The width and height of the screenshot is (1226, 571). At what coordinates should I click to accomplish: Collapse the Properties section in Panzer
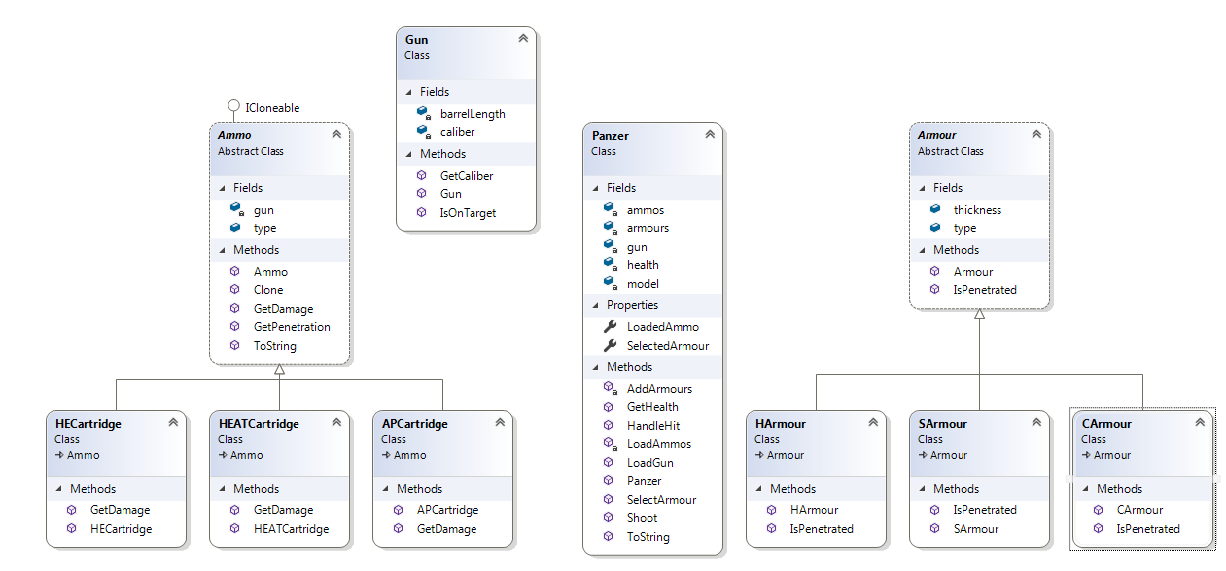point(596,305)
